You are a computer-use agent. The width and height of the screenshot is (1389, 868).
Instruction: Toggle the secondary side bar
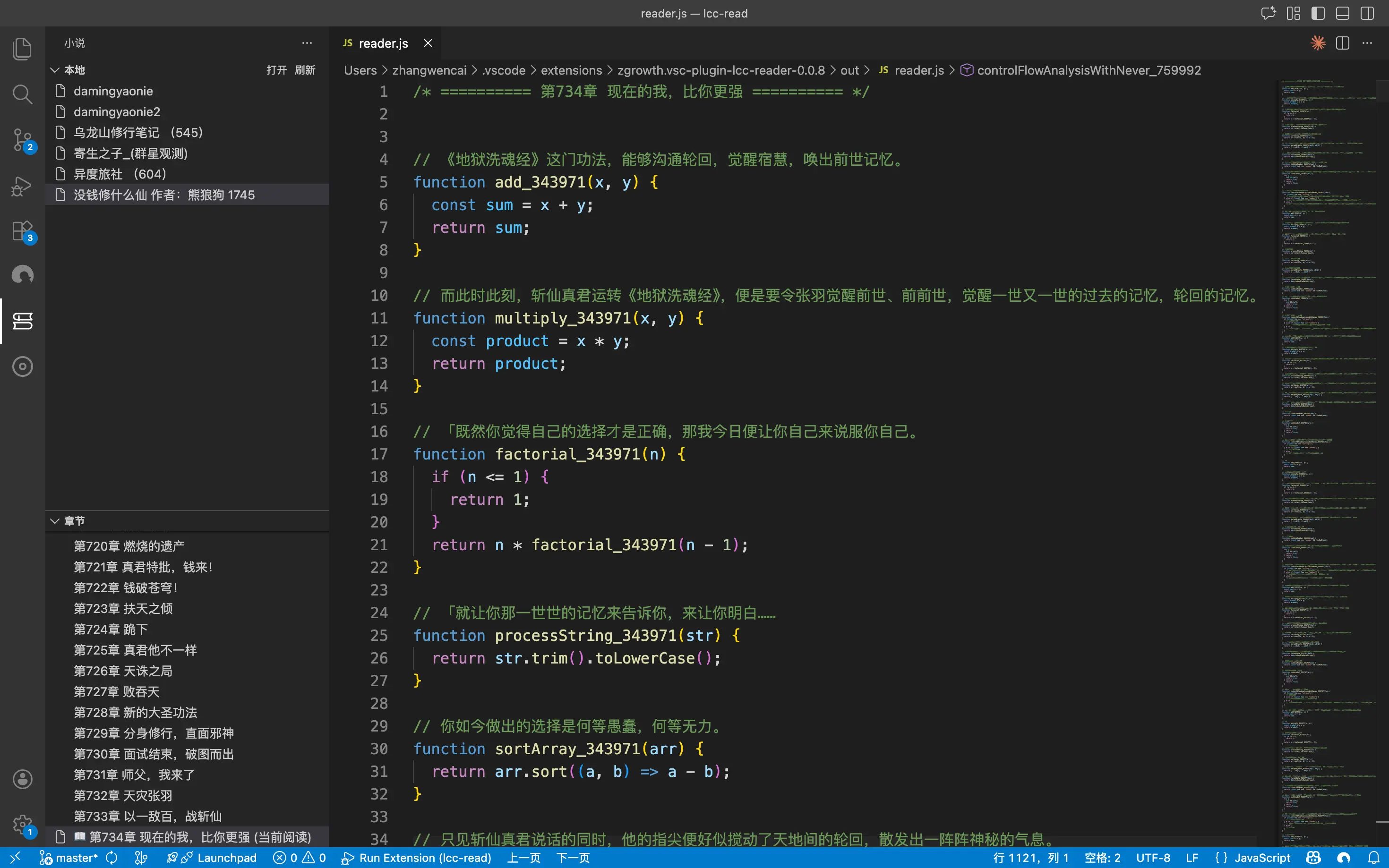pos(1367,13)
